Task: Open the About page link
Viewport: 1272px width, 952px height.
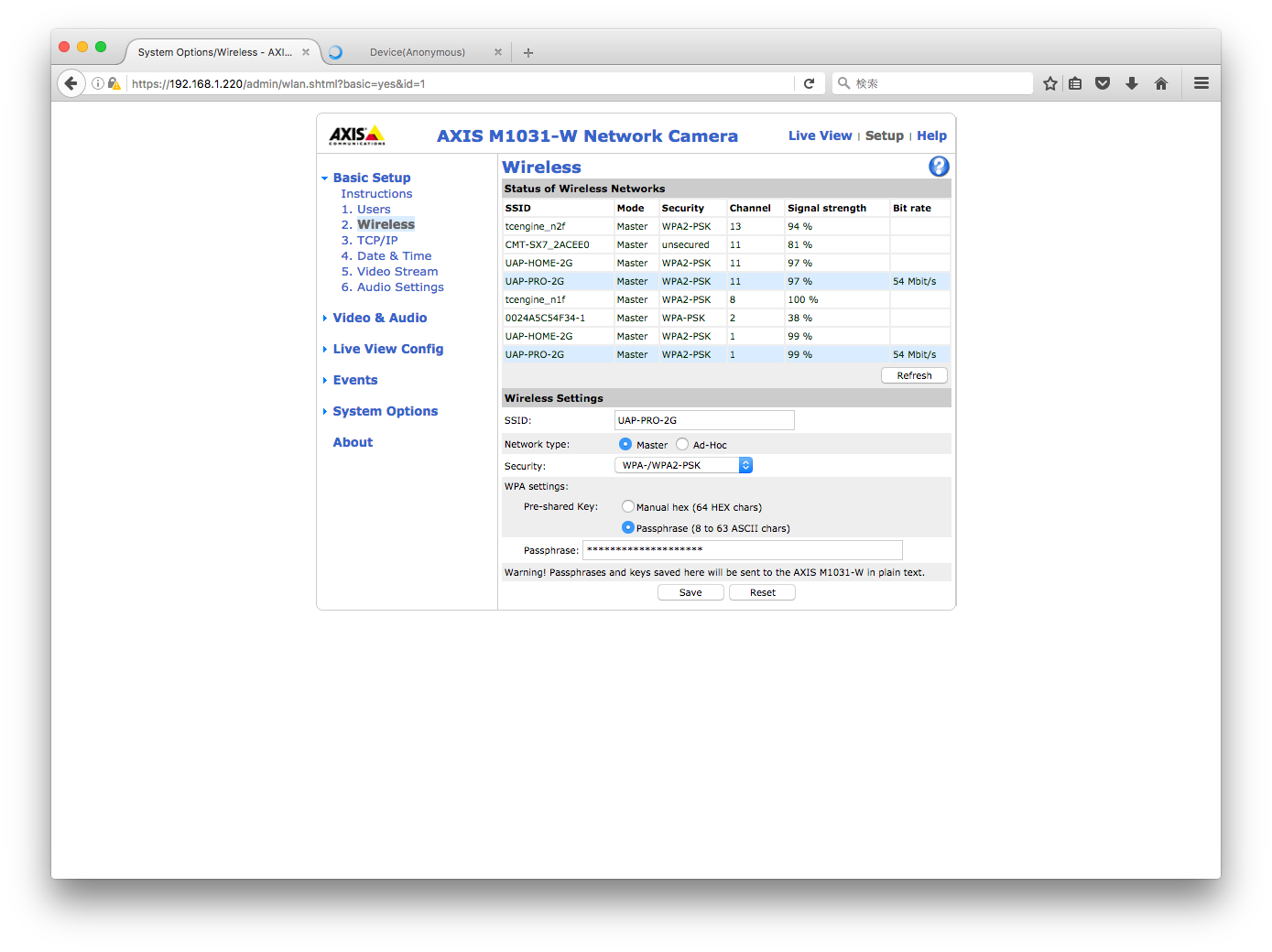Action: pyautogui.click(x=353, y=442)
